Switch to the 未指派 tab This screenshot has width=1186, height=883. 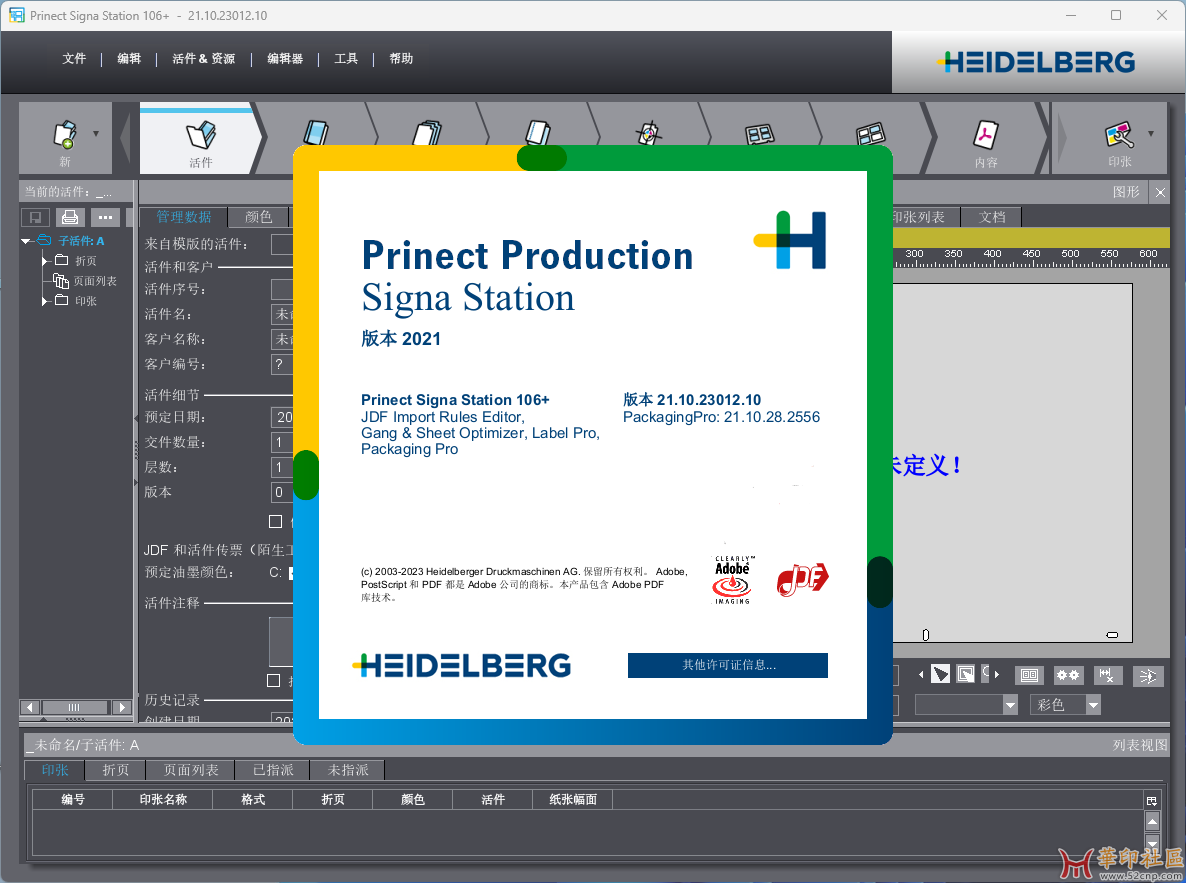(347, 770)
